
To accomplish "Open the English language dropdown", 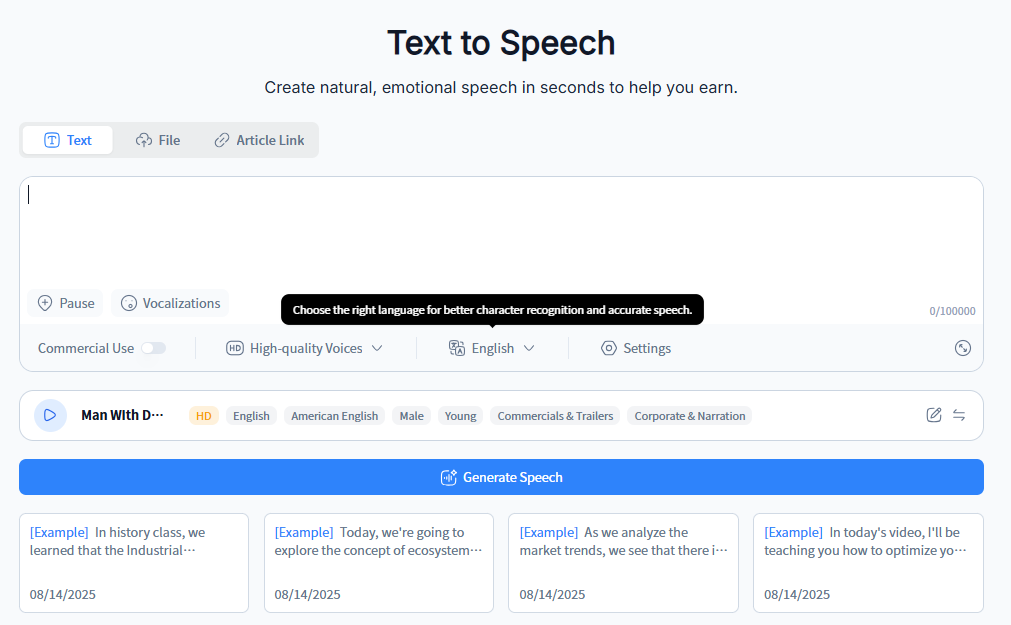I will (x=492, y=348).
